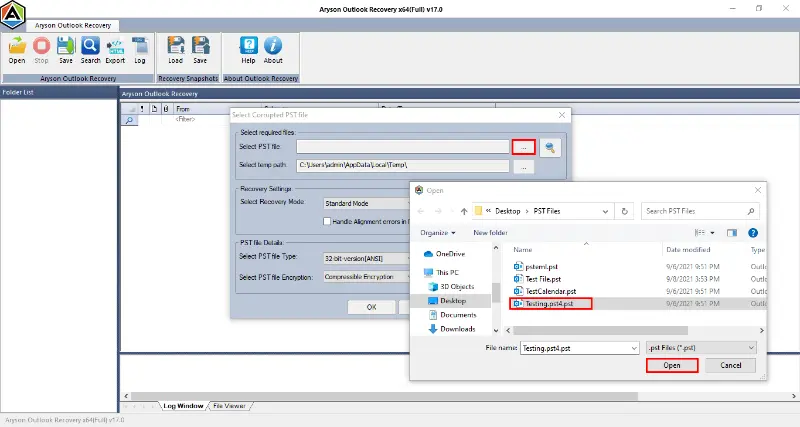Click Desktop in the breadcrumb path
The height and width of the screenshot is (427, 800).
coord(508,211)
